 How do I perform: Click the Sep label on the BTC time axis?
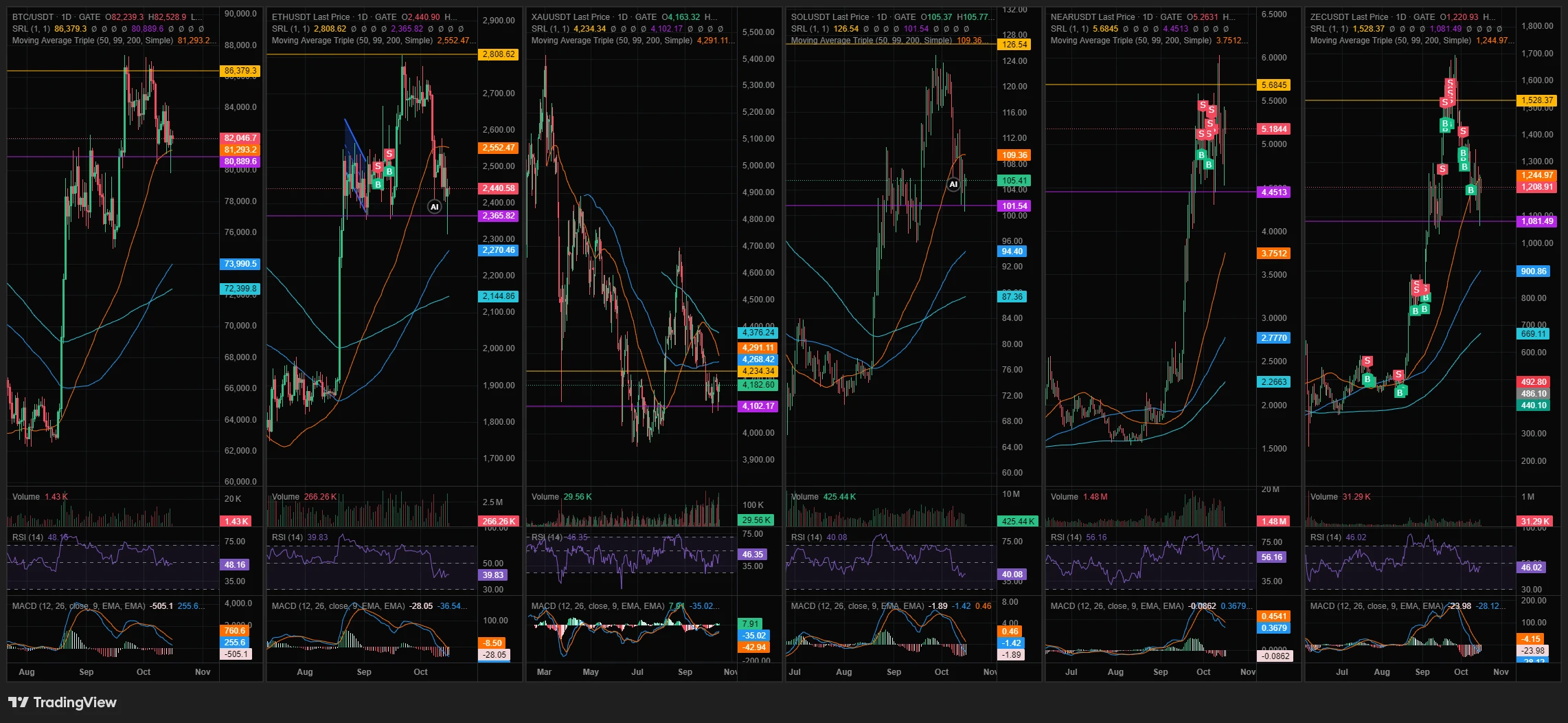tap(86, 672)
